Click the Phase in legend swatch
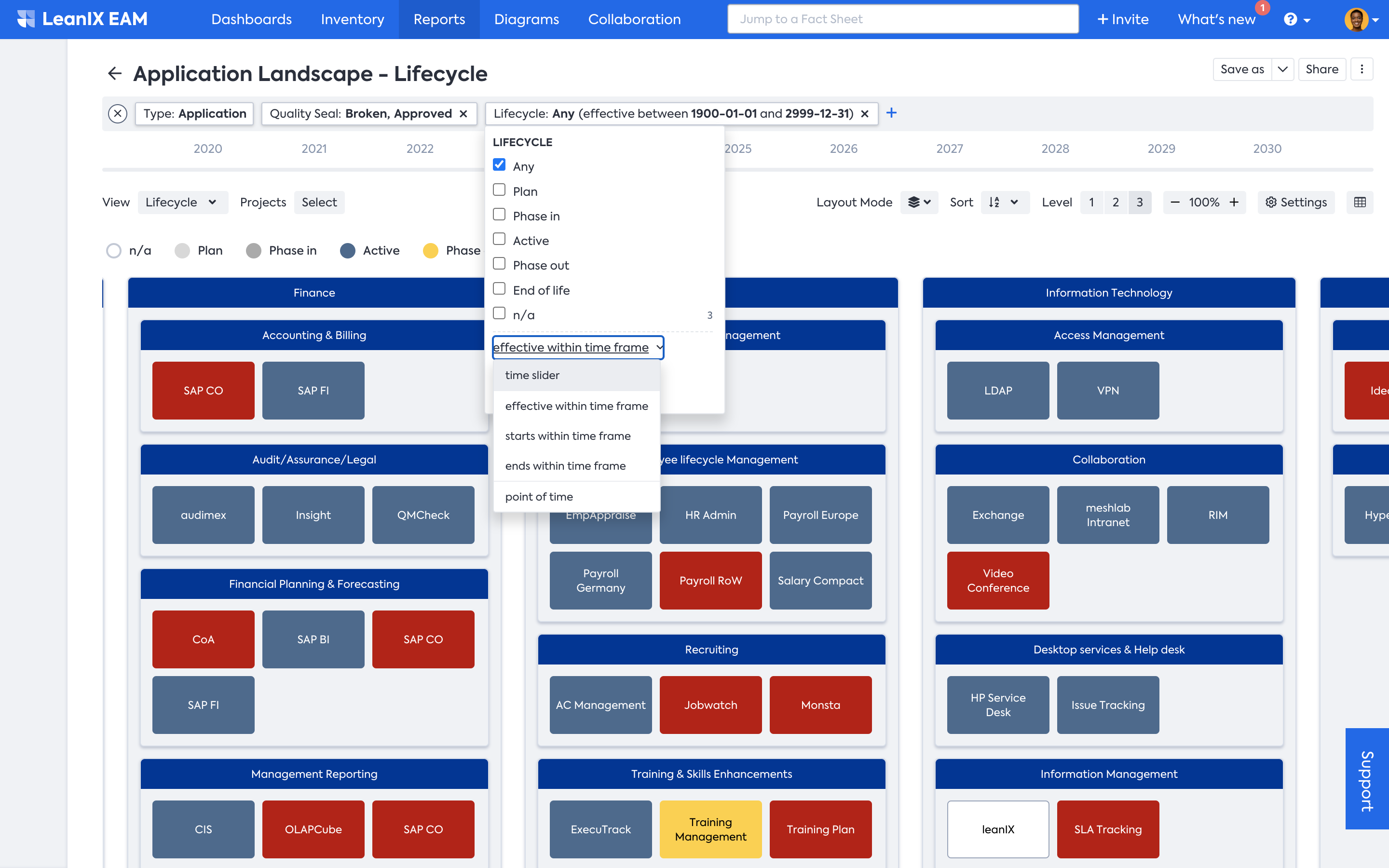This screenshot has width=1389, height=868. tap(253, 251)
